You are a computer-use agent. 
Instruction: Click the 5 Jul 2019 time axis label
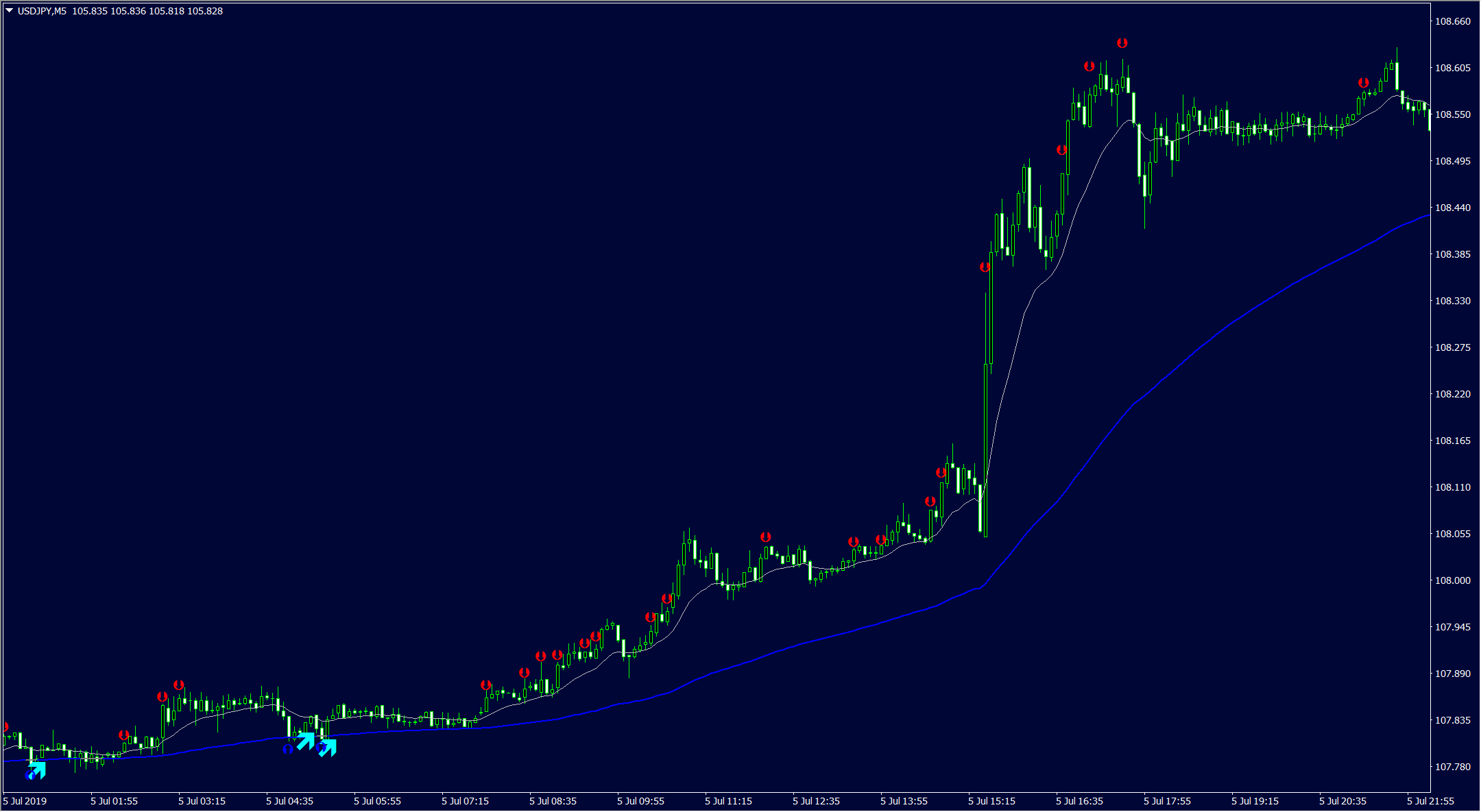click(x=25, y=801)
